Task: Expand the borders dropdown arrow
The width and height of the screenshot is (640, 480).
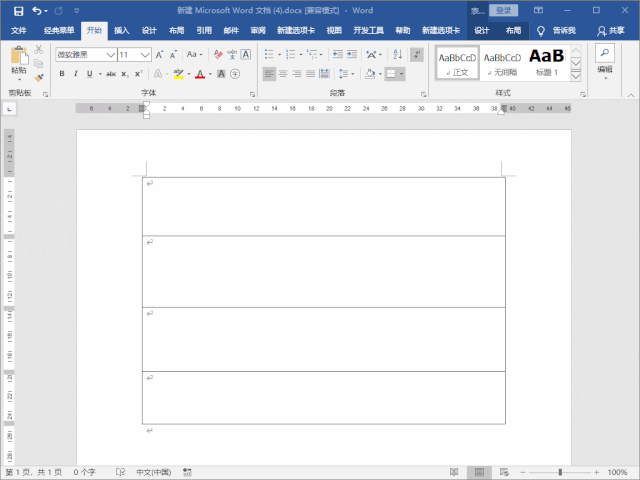Action: 402,74
